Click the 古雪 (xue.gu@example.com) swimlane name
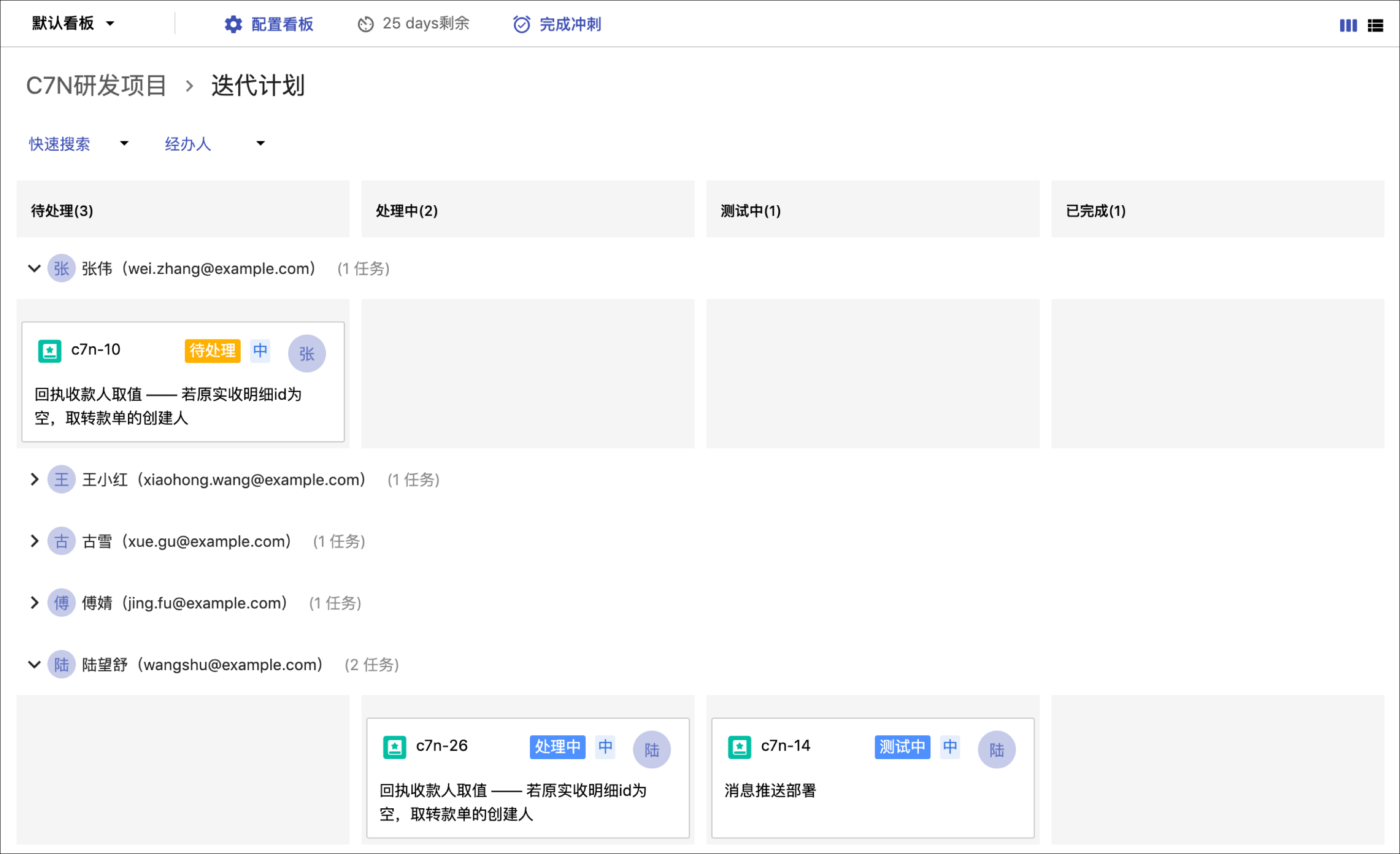Screen dimensions: 1400x854 tap(186, 541)
